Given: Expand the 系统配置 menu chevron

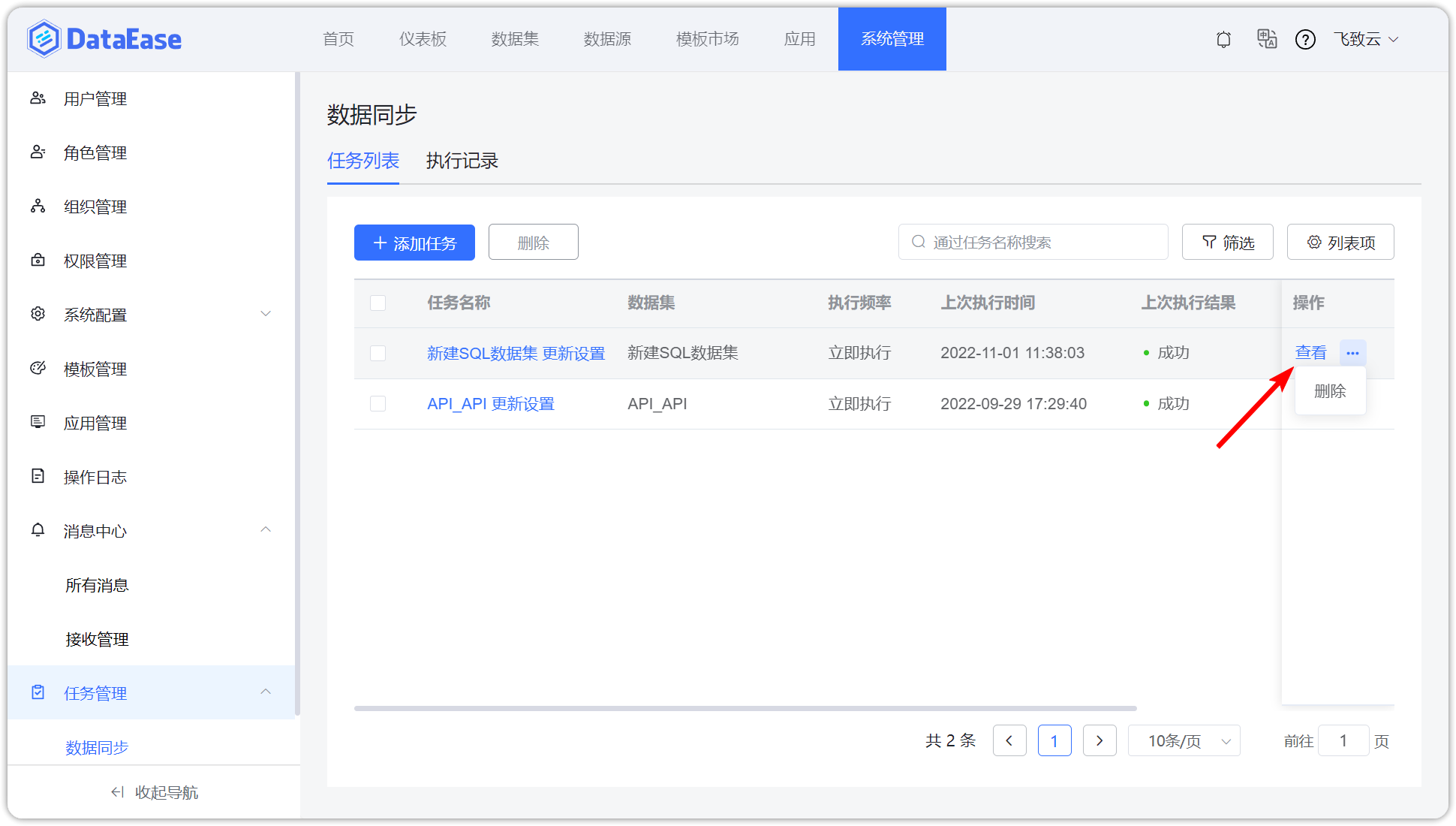Looking at the screenshot, I should (266, 314).
